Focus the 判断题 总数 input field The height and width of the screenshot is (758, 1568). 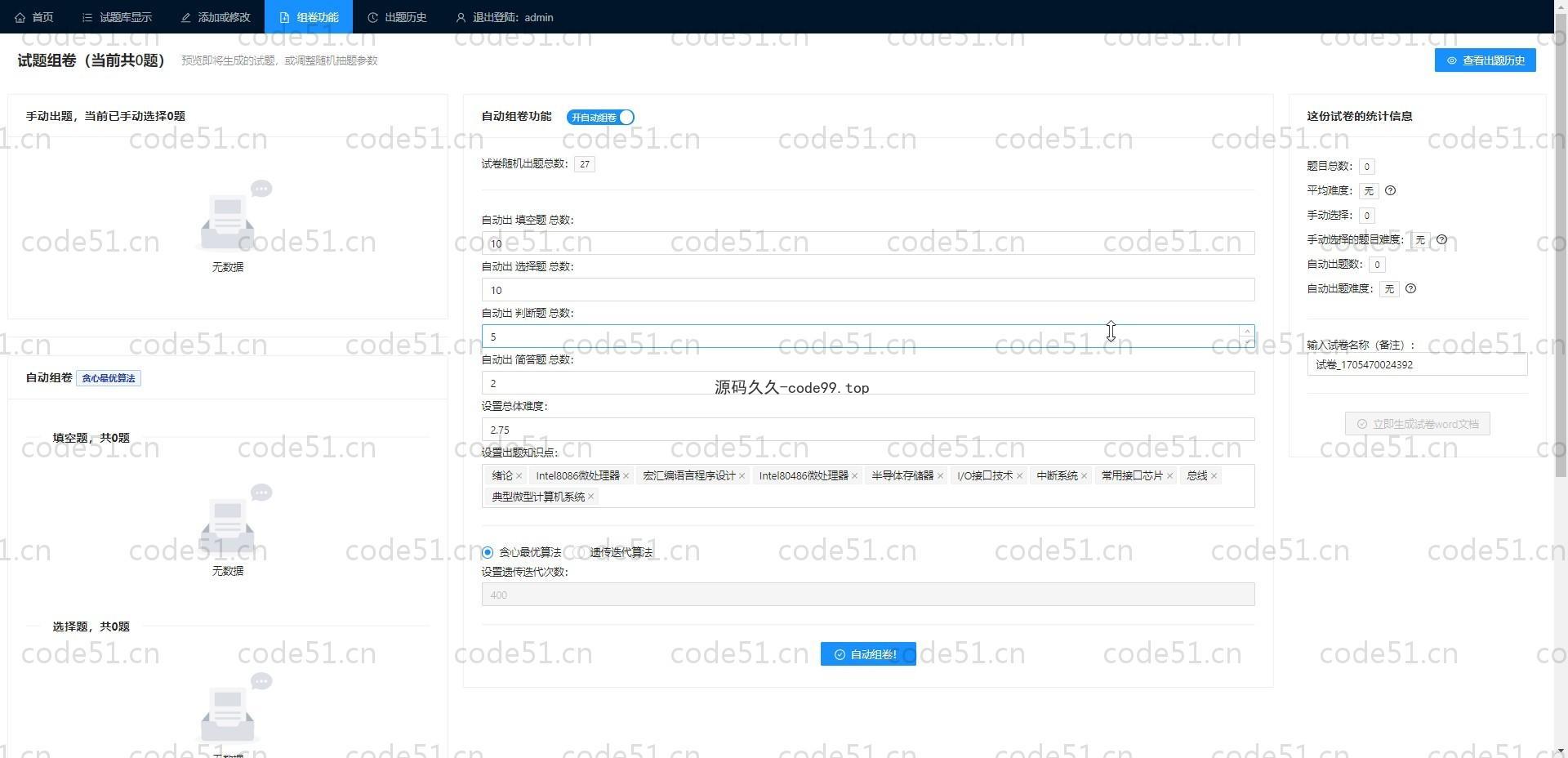[868, 337]
